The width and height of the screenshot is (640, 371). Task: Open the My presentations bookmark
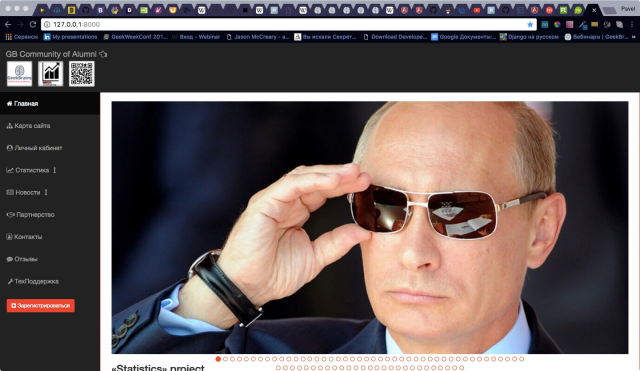[x=70, y=37]
